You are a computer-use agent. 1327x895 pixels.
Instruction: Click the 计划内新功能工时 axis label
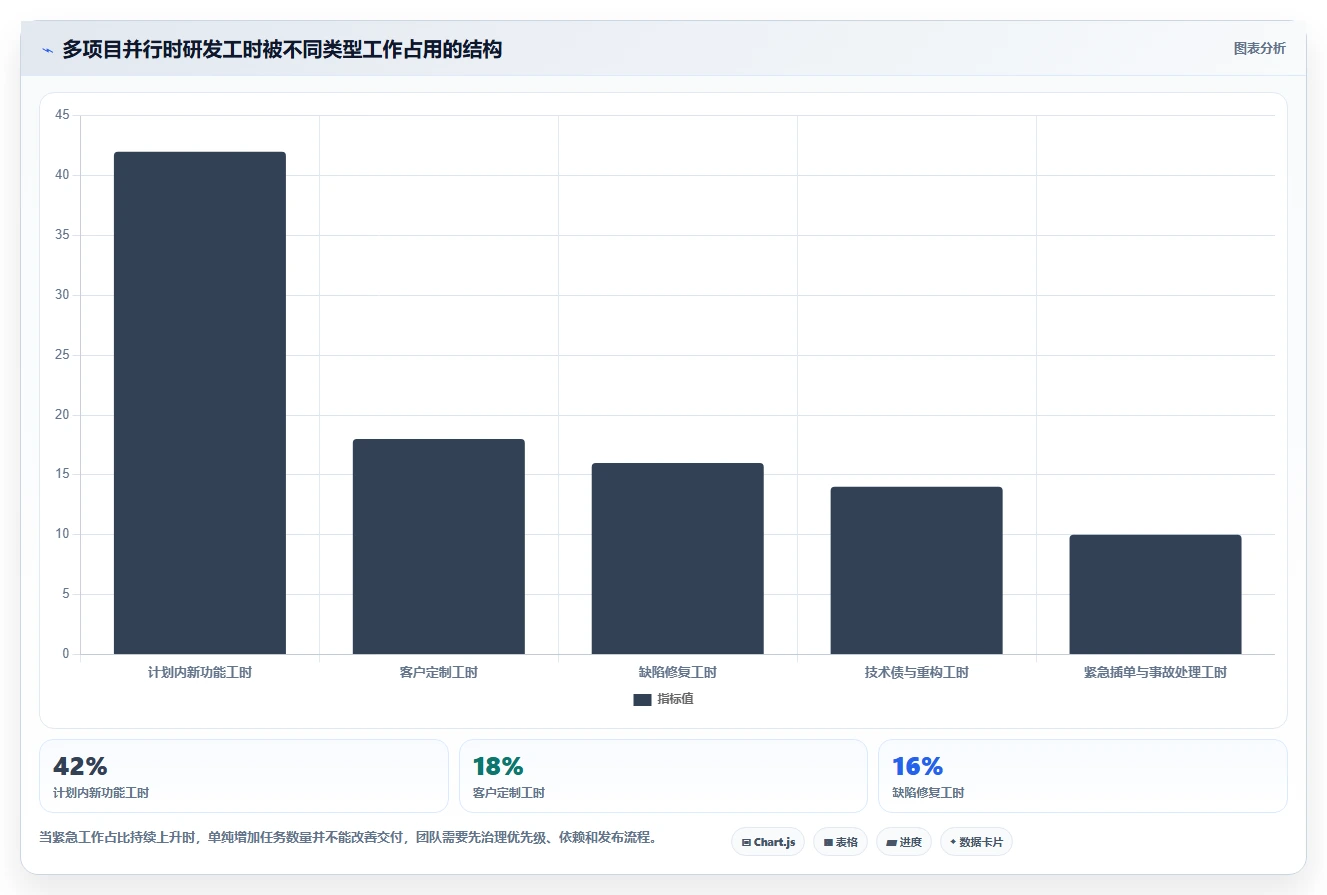point(200,673)
